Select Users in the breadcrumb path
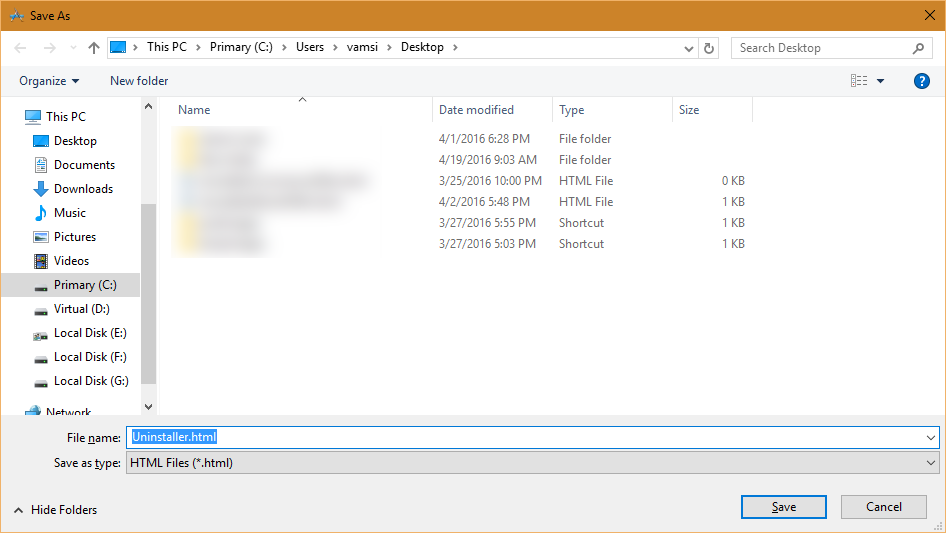Screen dimensions: 946x533 (310, 47)
